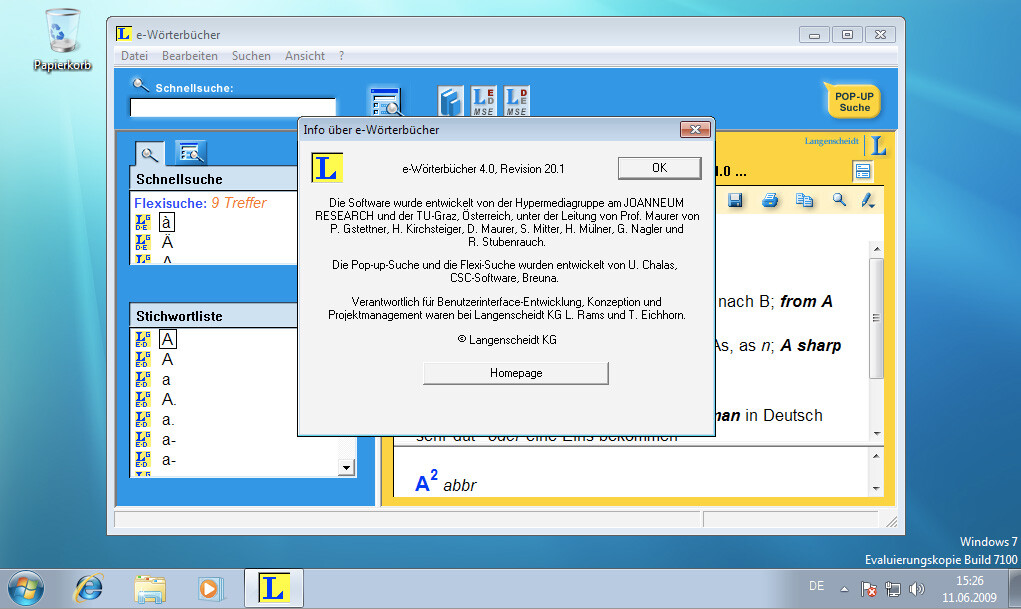The width and height of the screenshot is (1021, 609).
Task: Click the copy icon in article toolbar
Action: tap(804, 200)
